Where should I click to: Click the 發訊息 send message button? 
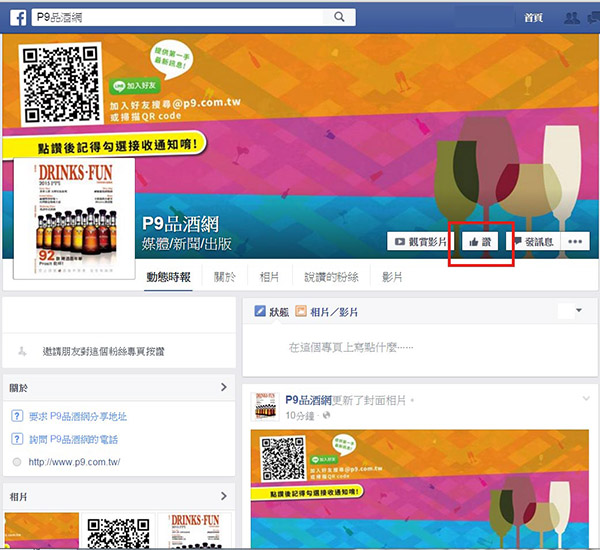pyautogui.click(x=533, y=242)
